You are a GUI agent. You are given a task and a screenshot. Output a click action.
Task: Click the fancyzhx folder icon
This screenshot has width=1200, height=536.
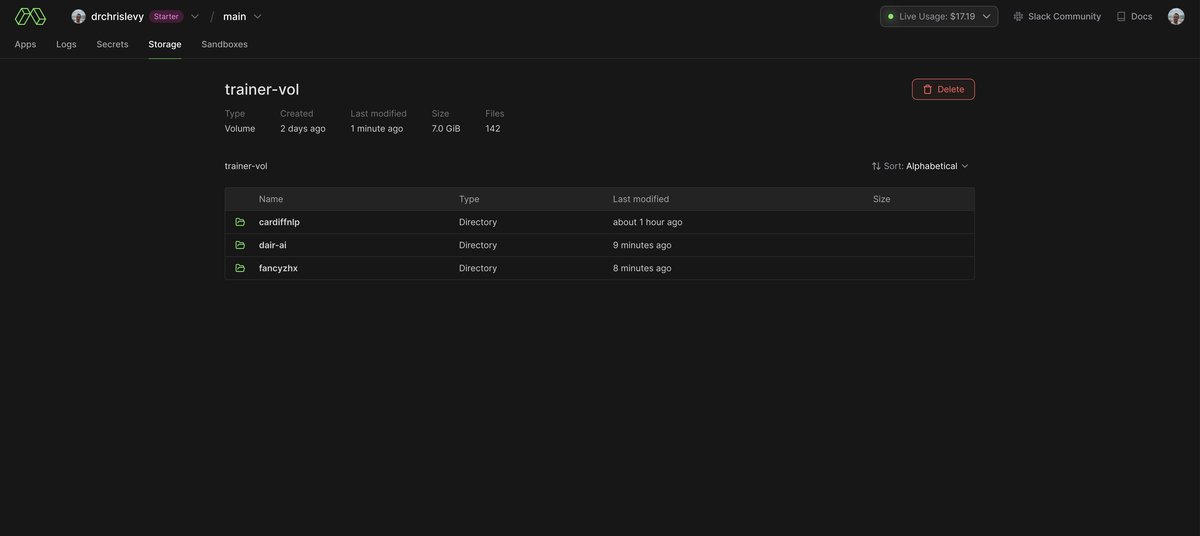point(240,268)
